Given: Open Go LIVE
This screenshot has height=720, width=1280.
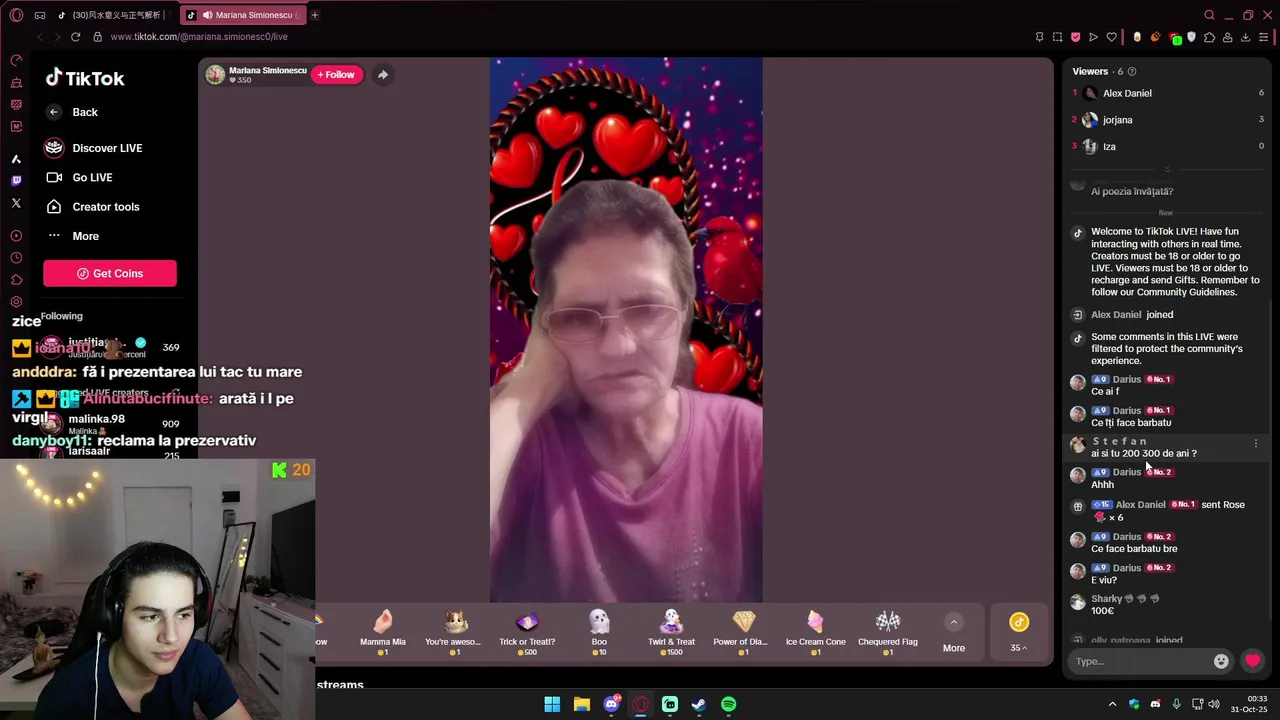Looking at the screenshot, I should (x=92, y=177).
